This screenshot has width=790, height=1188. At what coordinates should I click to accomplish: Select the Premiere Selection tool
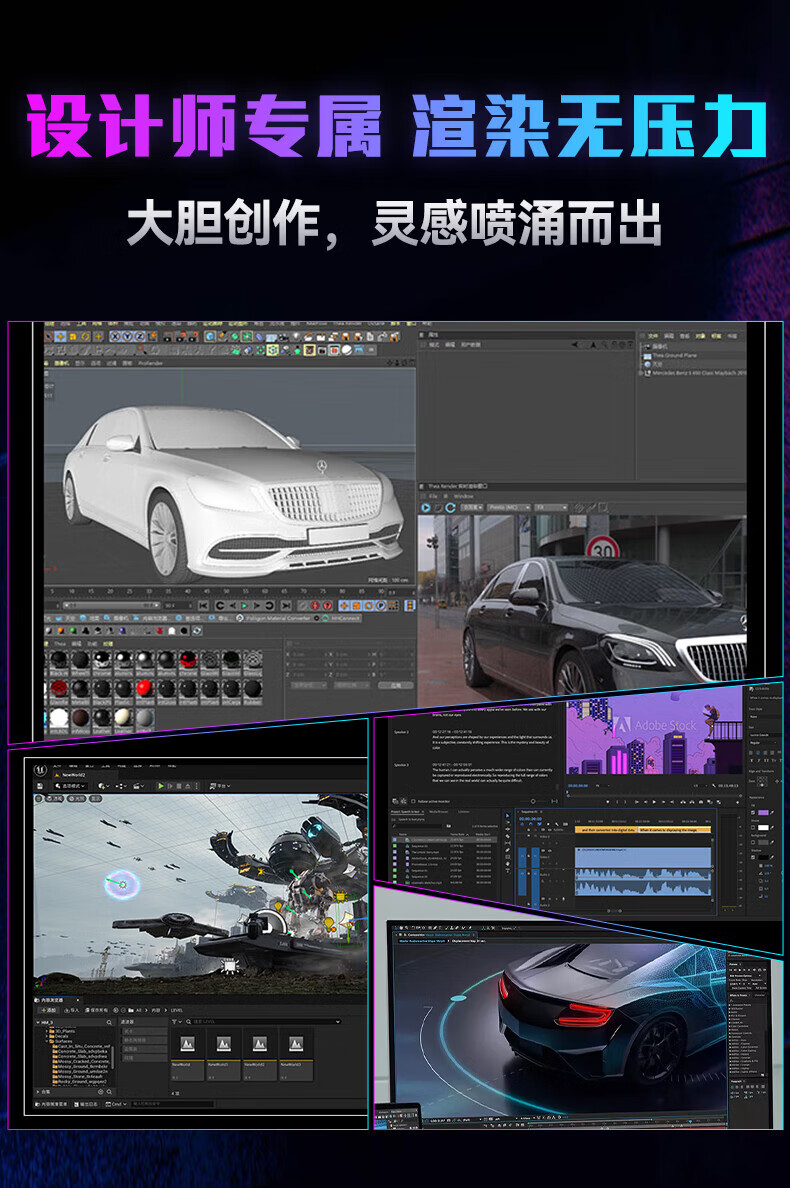tap(507, 816)
